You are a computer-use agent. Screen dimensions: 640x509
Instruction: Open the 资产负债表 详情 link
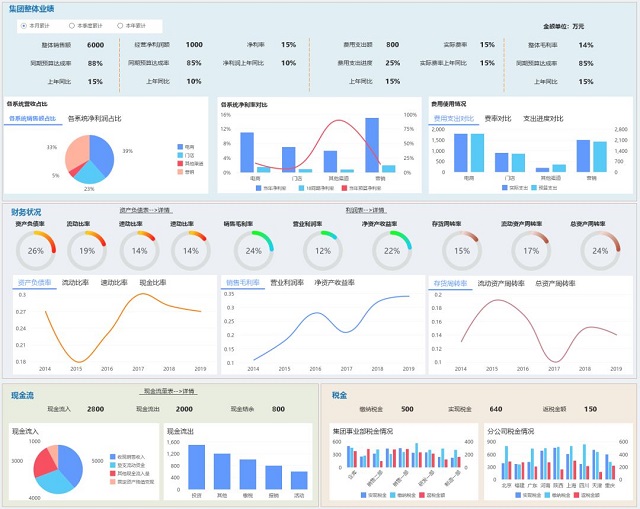(146, 210)
